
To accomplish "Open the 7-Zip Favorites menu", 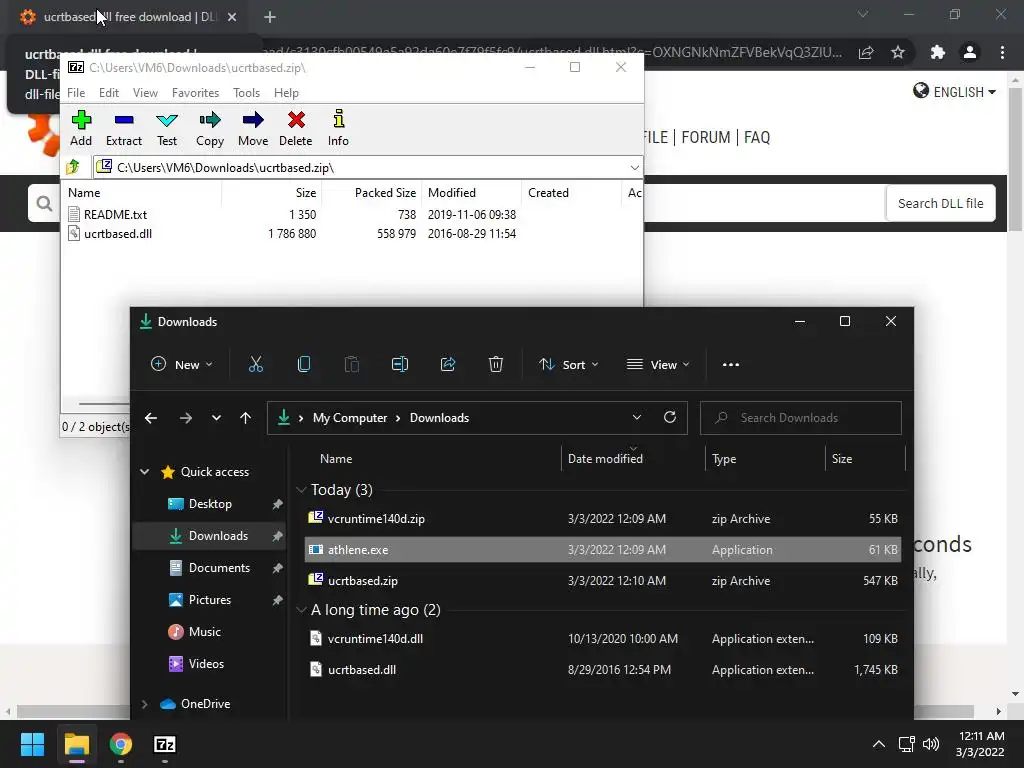I will point(195,93).
